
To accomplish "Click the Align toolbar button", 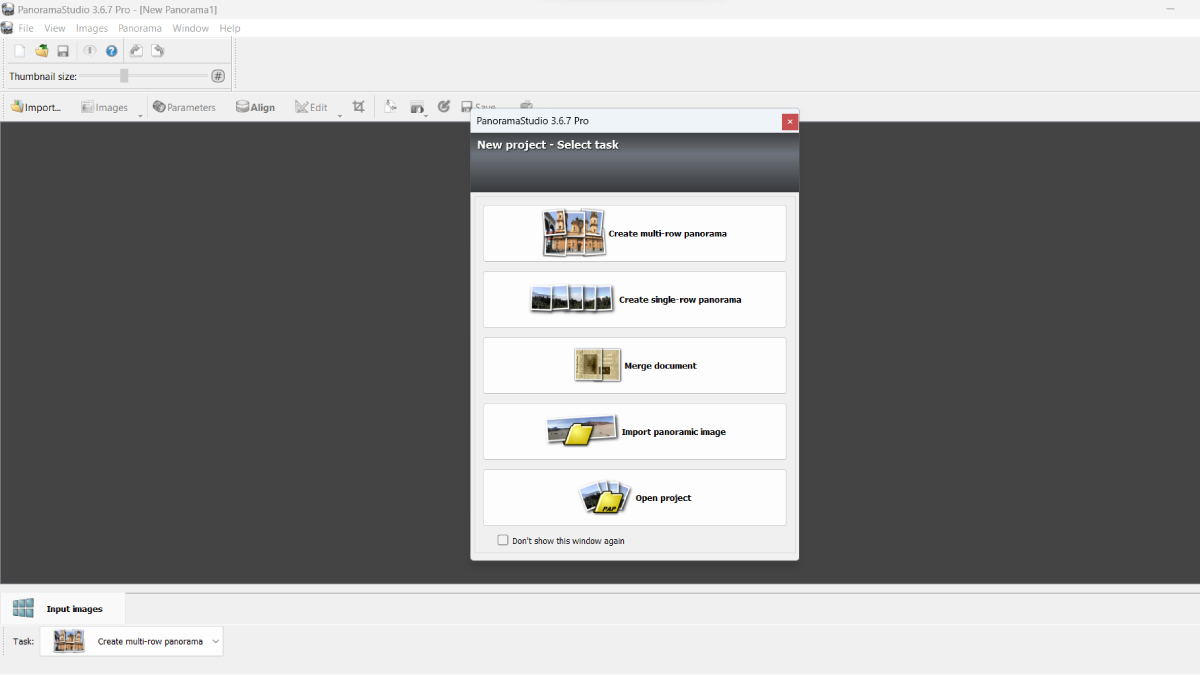I will (x=255, y=107).
